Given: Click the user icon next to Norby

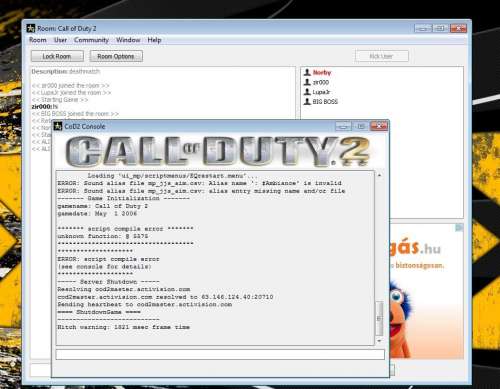Looking at the screenshot, I should (307, 72).
